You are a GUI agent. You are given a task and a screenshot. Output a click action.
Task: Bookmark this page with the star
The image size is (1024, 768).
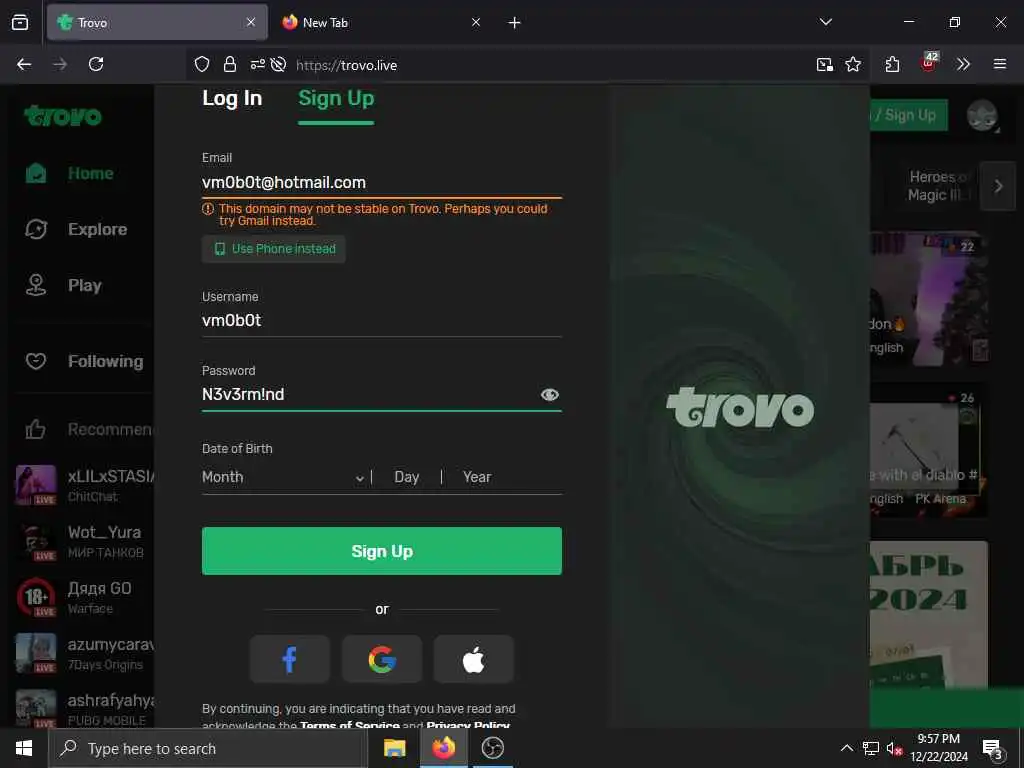(853, 65)
